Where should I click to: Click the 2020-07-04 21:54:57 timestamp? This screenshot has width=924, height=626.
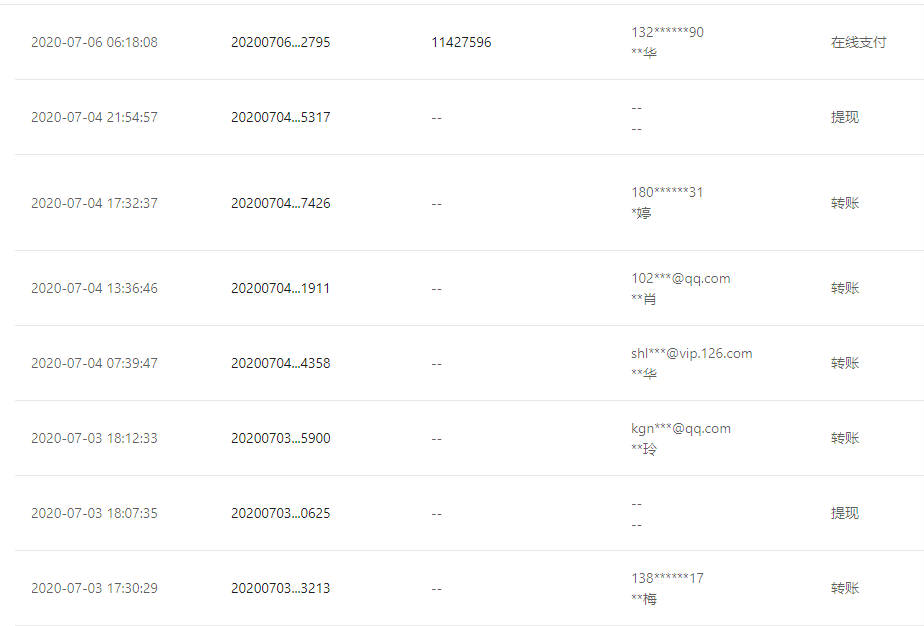click(x=94, y=117)
